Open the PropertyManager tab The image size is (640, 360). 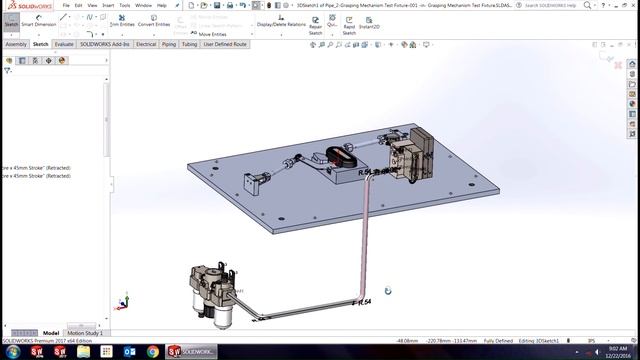click(x=22, y=60)
